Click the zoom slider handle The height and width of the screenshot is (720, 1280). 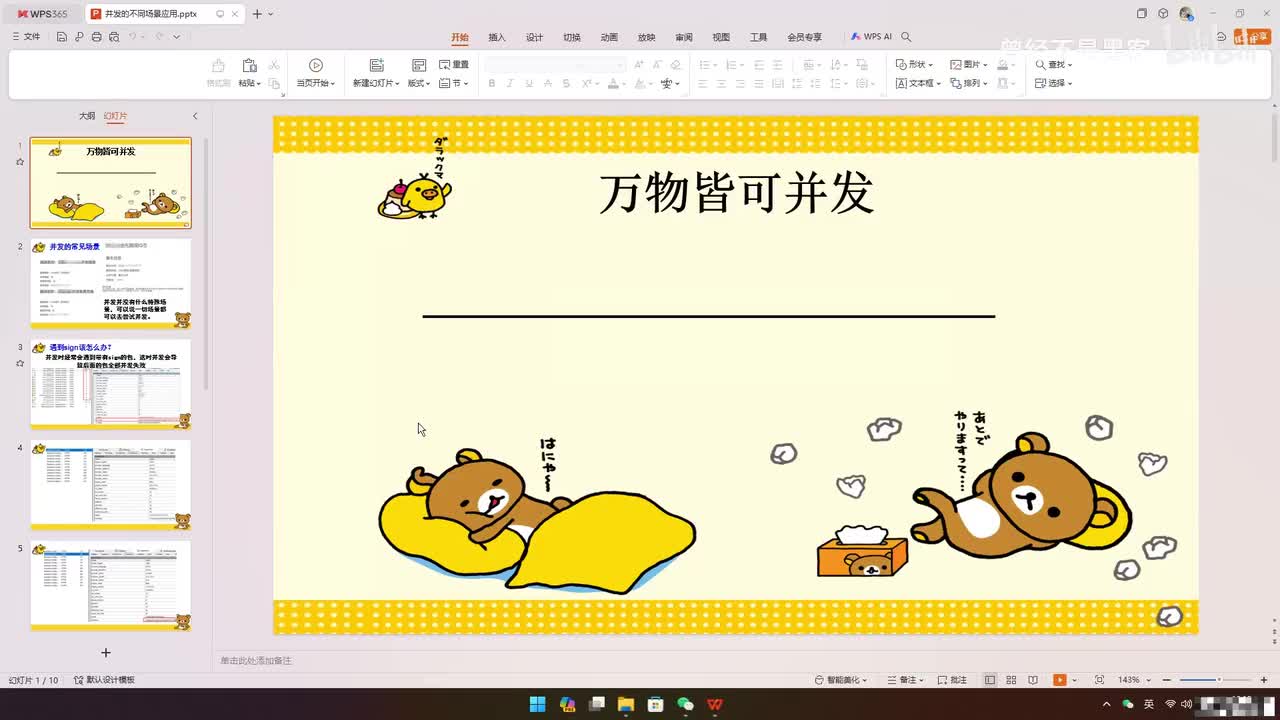[1218, 680]
